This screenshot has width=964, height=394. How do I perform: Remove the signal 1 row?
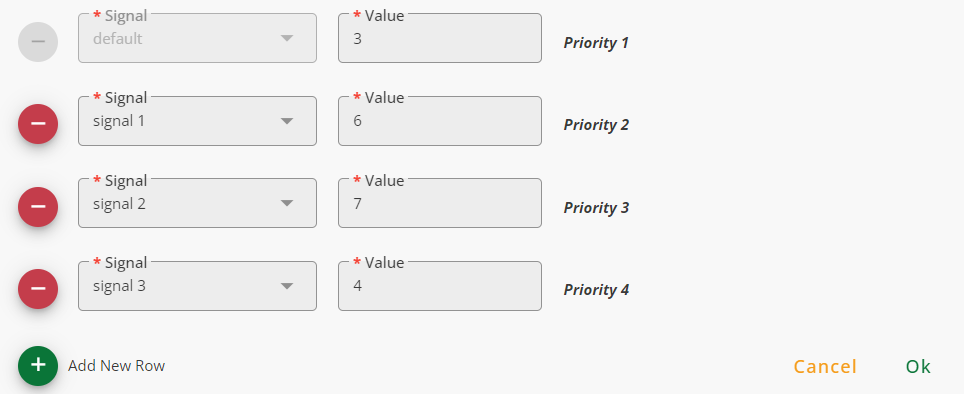[38, 124]
